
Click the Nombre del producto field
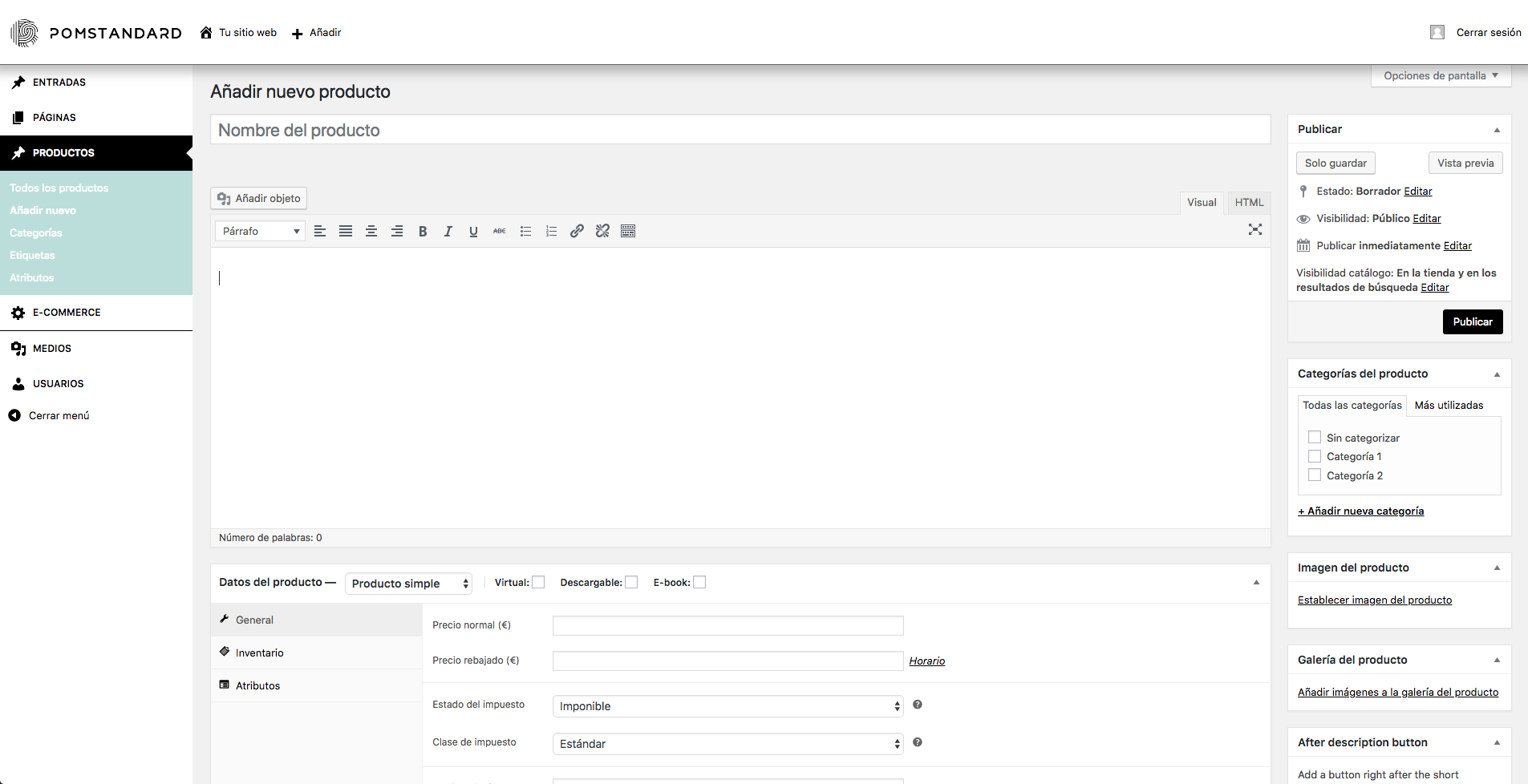740,130
